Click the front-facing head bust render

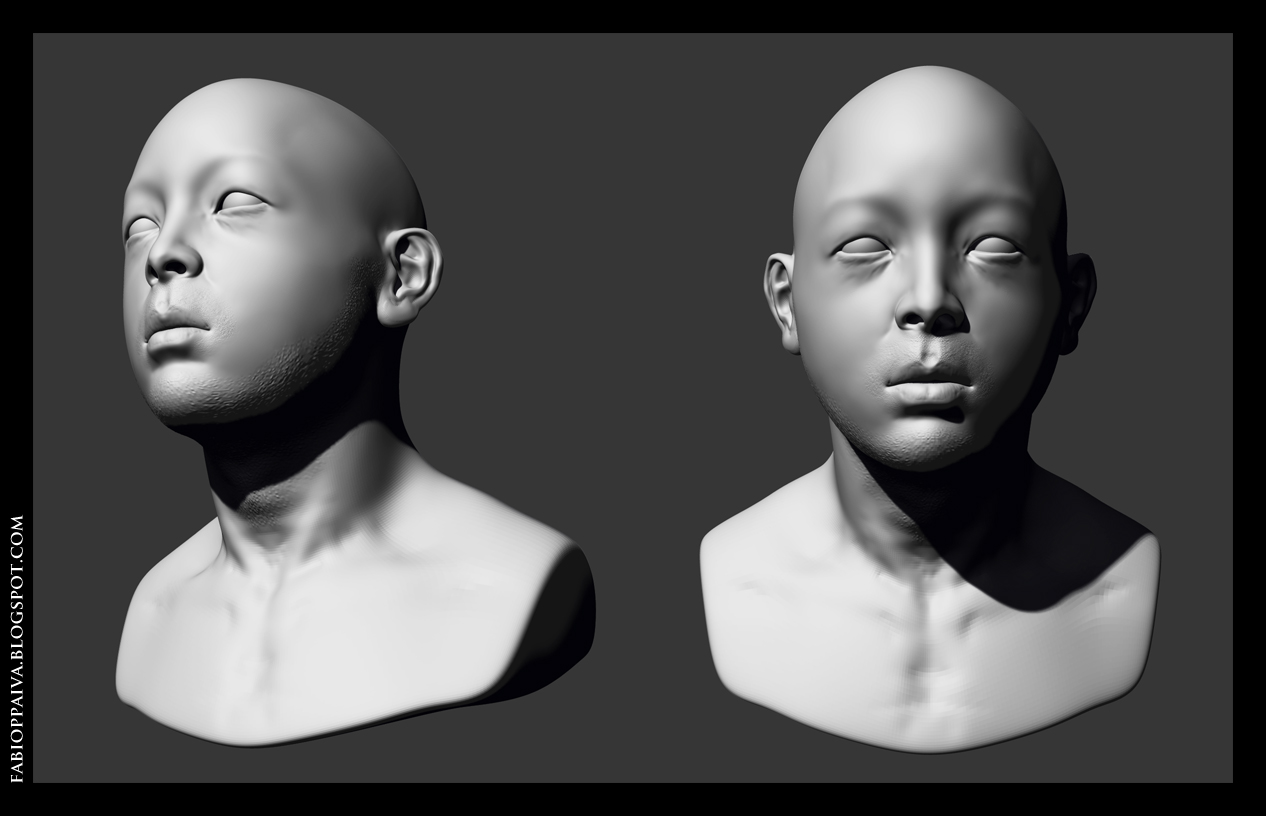point(930,408)
